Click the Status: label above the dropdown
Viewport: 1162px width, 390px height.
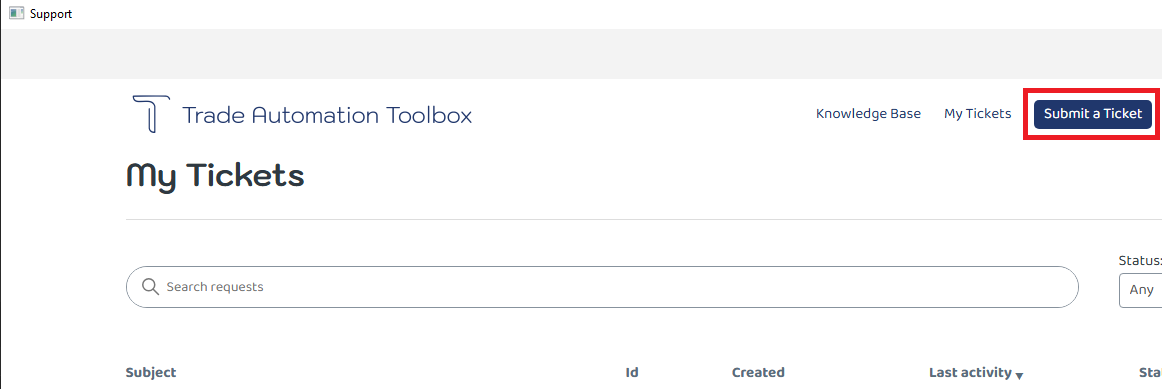(1140, 260)
